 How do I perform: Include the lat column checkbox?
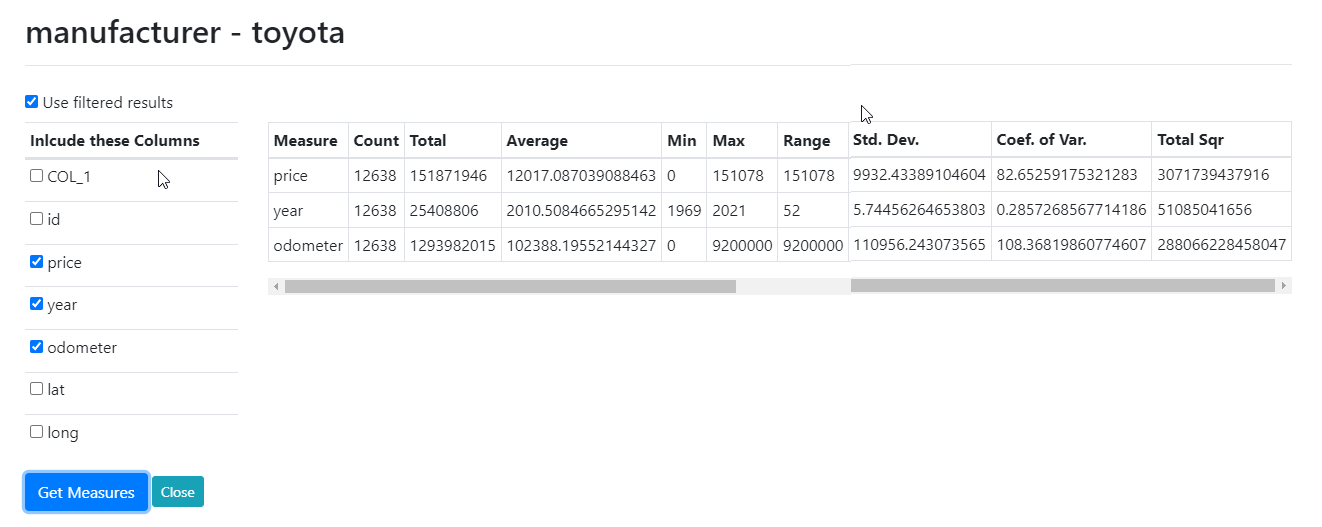(x=37, y=389)
